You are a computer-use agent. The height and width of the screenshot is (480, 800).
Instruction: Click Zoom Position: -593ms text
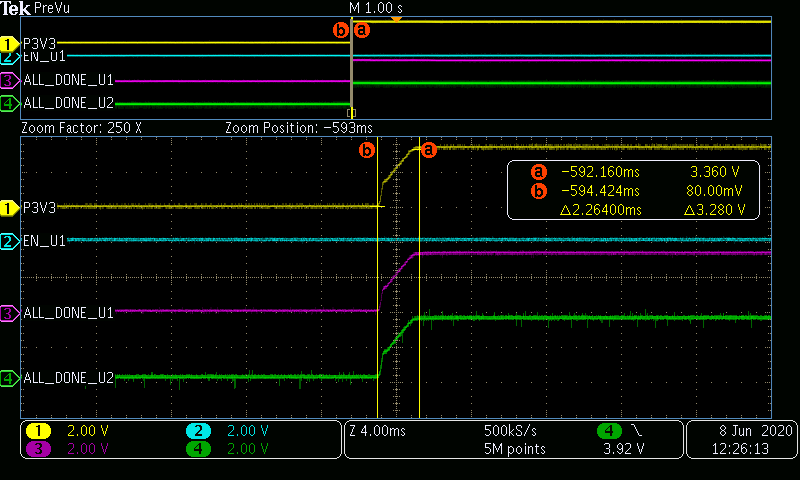coord(299,128)
